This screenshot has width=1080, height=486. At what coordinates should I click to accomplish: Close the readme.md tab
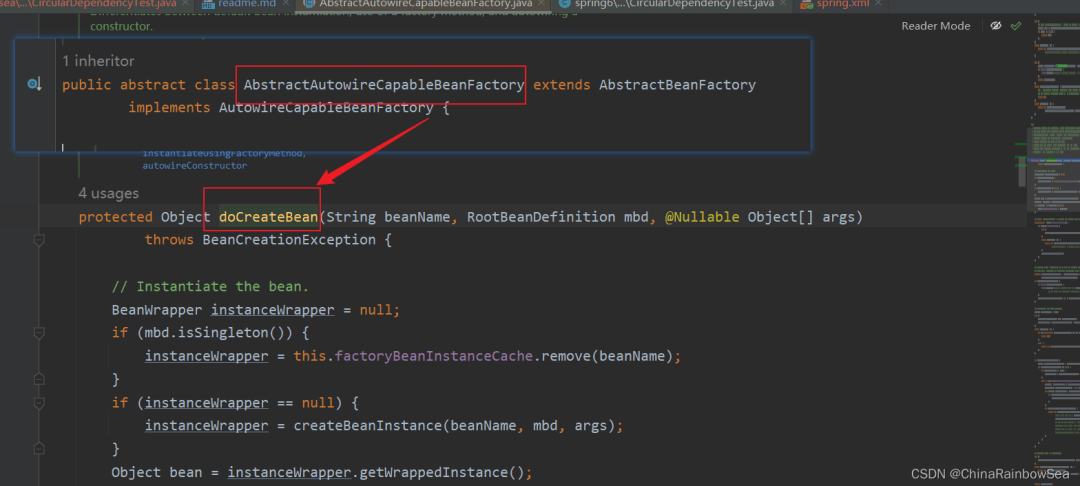click(284, 3)
